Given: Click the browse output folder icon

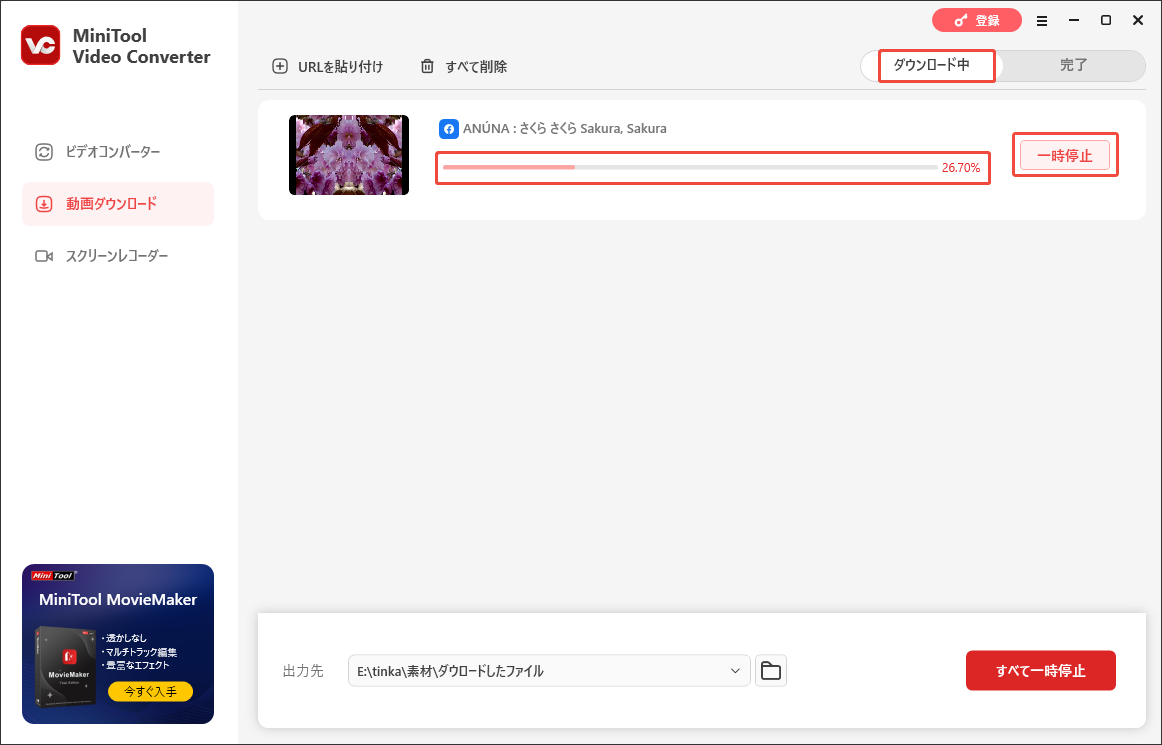Looking at the screenshot, I should point(771,671).
